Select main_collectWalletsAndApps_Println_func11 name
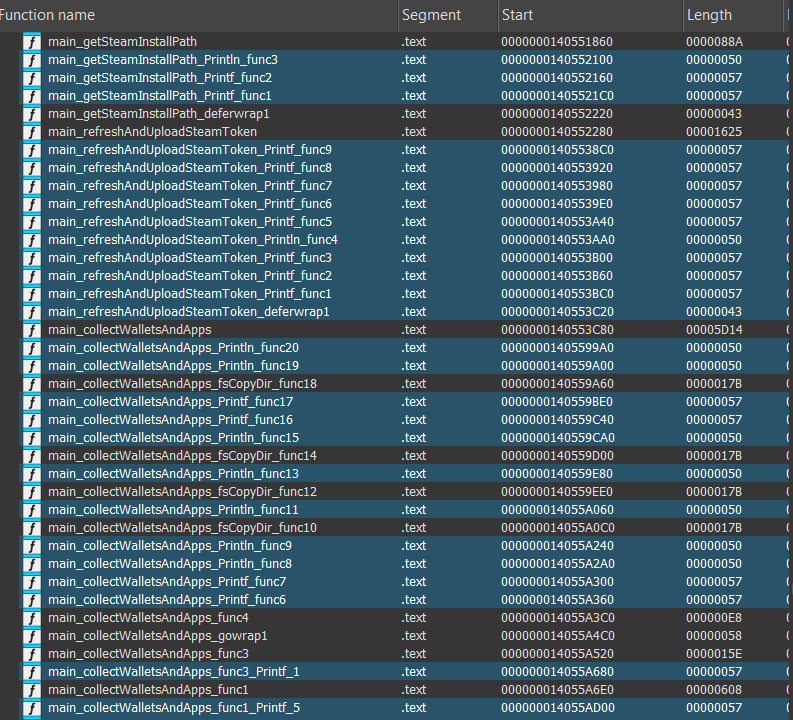The width and height of the screenshot is (793, 720). click(x=173, y=510)
